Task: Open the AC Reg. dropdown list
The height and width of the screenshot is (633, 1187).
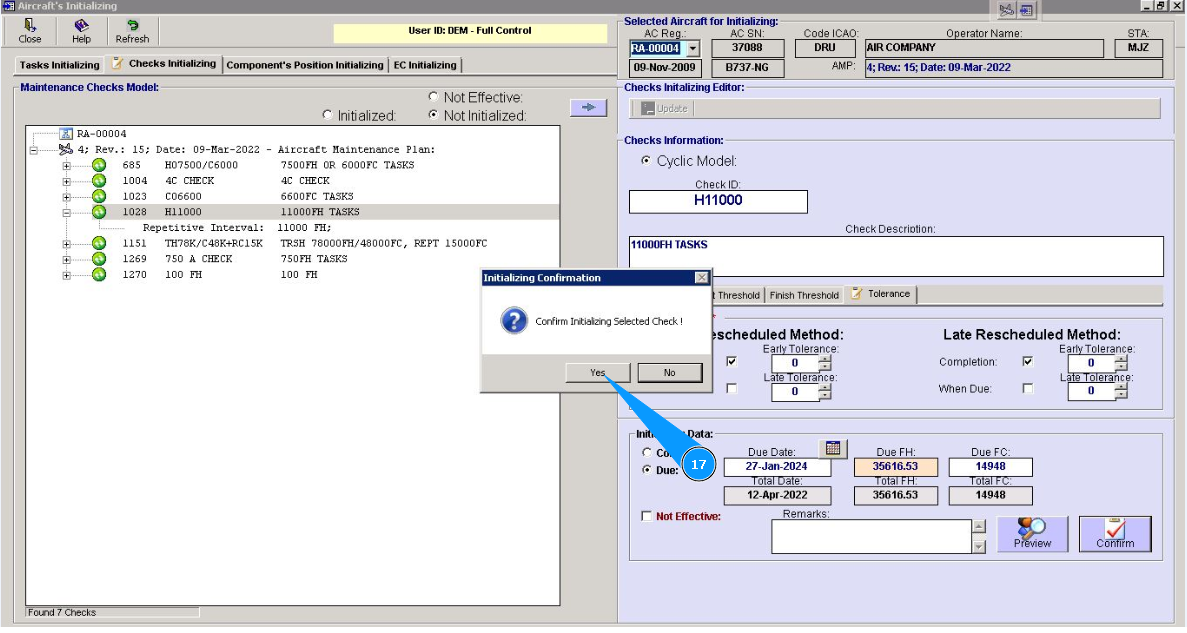Action: point(692,48)
